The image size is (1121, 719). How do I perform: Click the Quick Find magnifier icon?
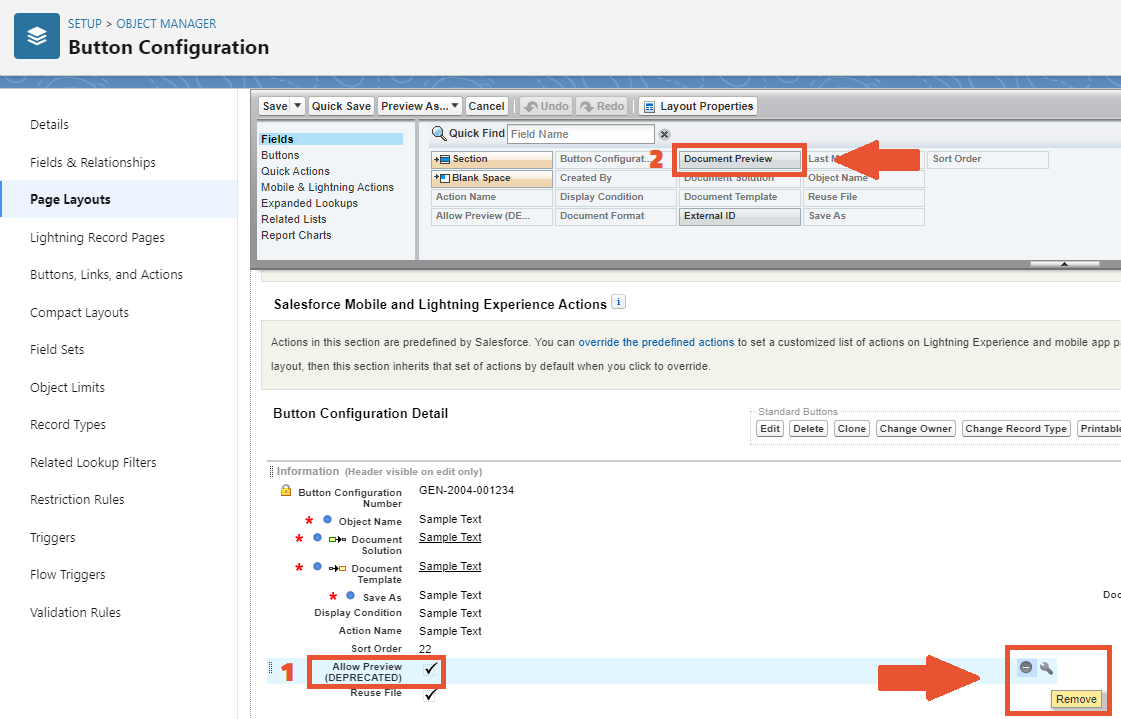(x=438, y=133)
